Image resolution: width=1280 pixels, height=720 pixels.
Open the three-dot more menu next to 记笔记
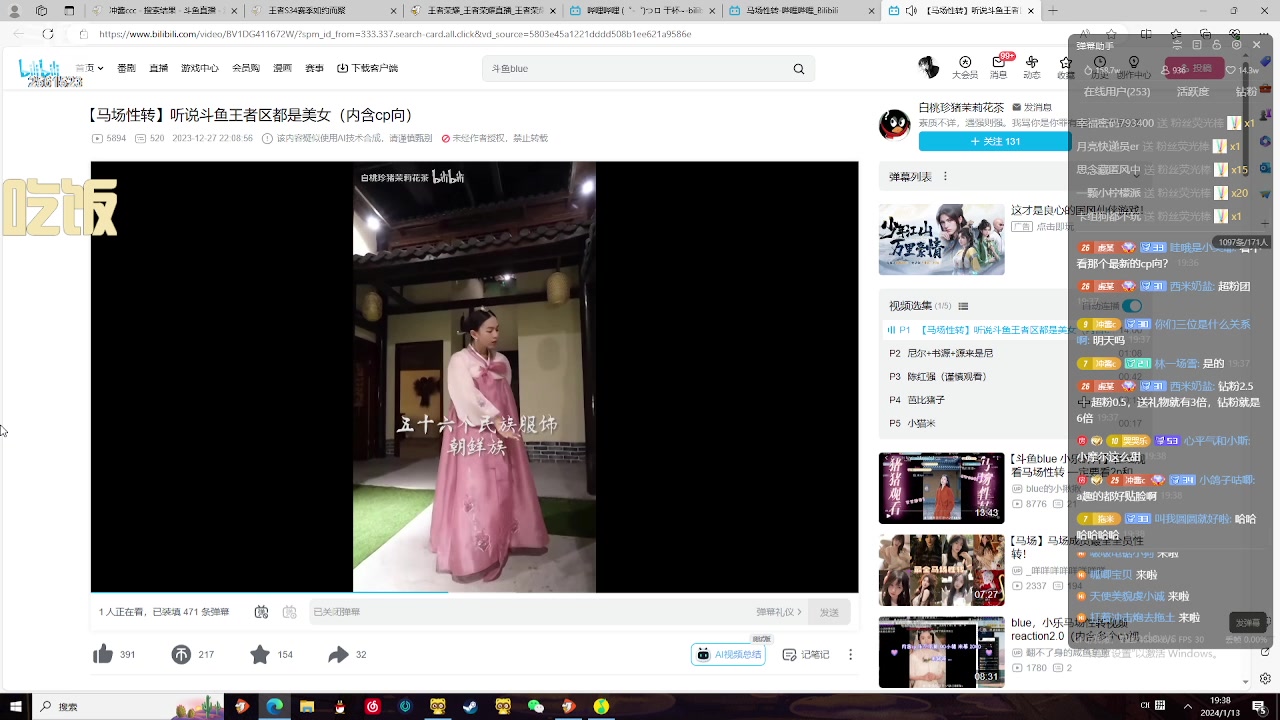[x=849, y=654]
